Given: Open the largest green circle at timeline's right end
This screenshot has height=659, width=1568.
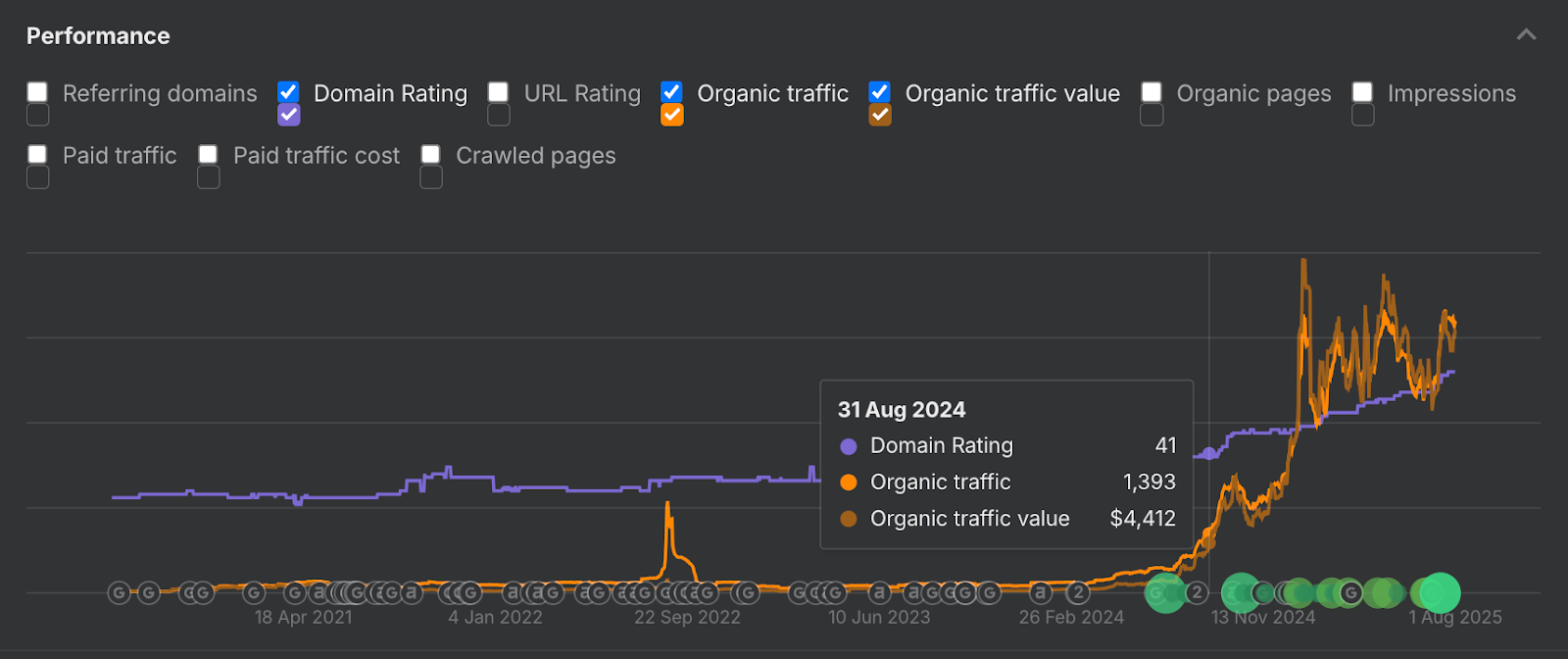Looking at the screenshot, I should click(x=1440, y=592).
